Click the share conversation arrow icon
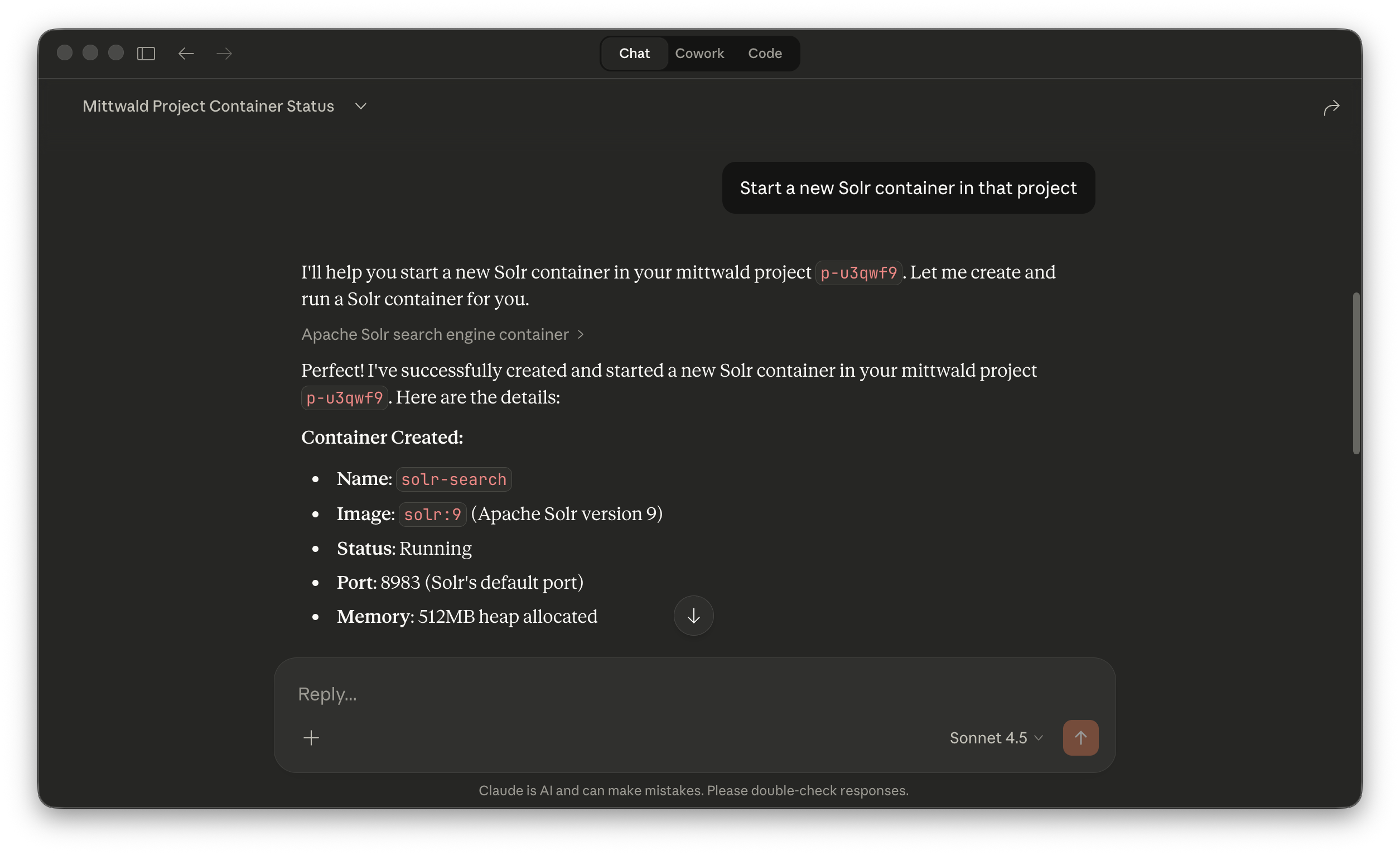The image size is (1400, 855). [1331, 108]
